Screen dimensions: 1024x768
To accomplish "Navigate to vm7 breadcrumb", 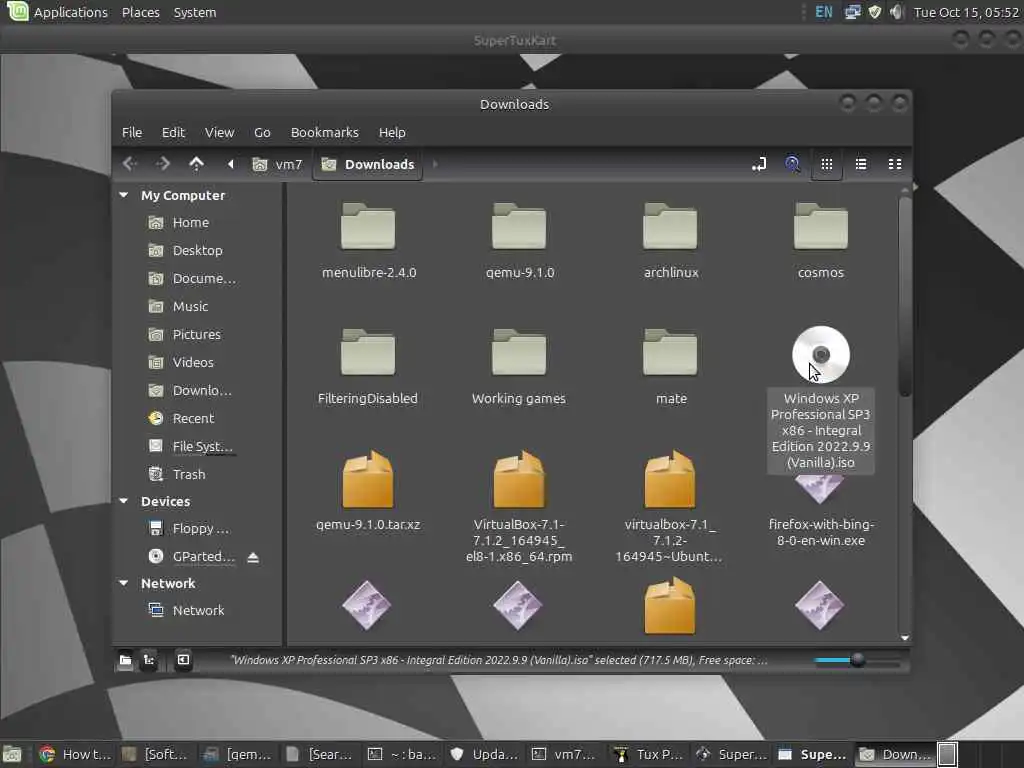I will tap(278, 165).
